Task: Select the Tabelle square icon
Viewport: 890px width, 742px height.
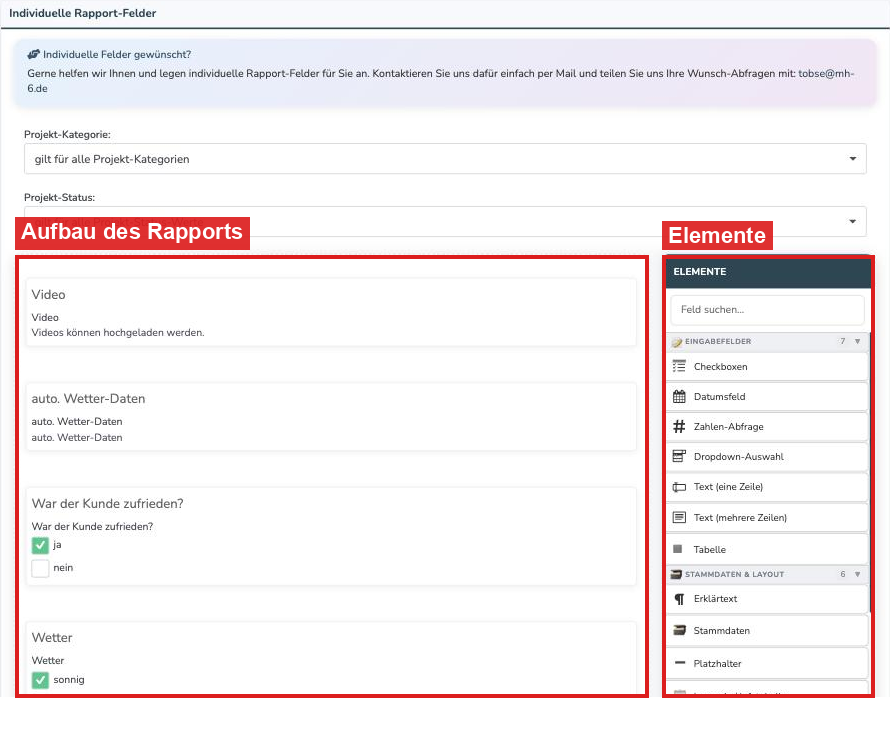Action: (677, 549)
